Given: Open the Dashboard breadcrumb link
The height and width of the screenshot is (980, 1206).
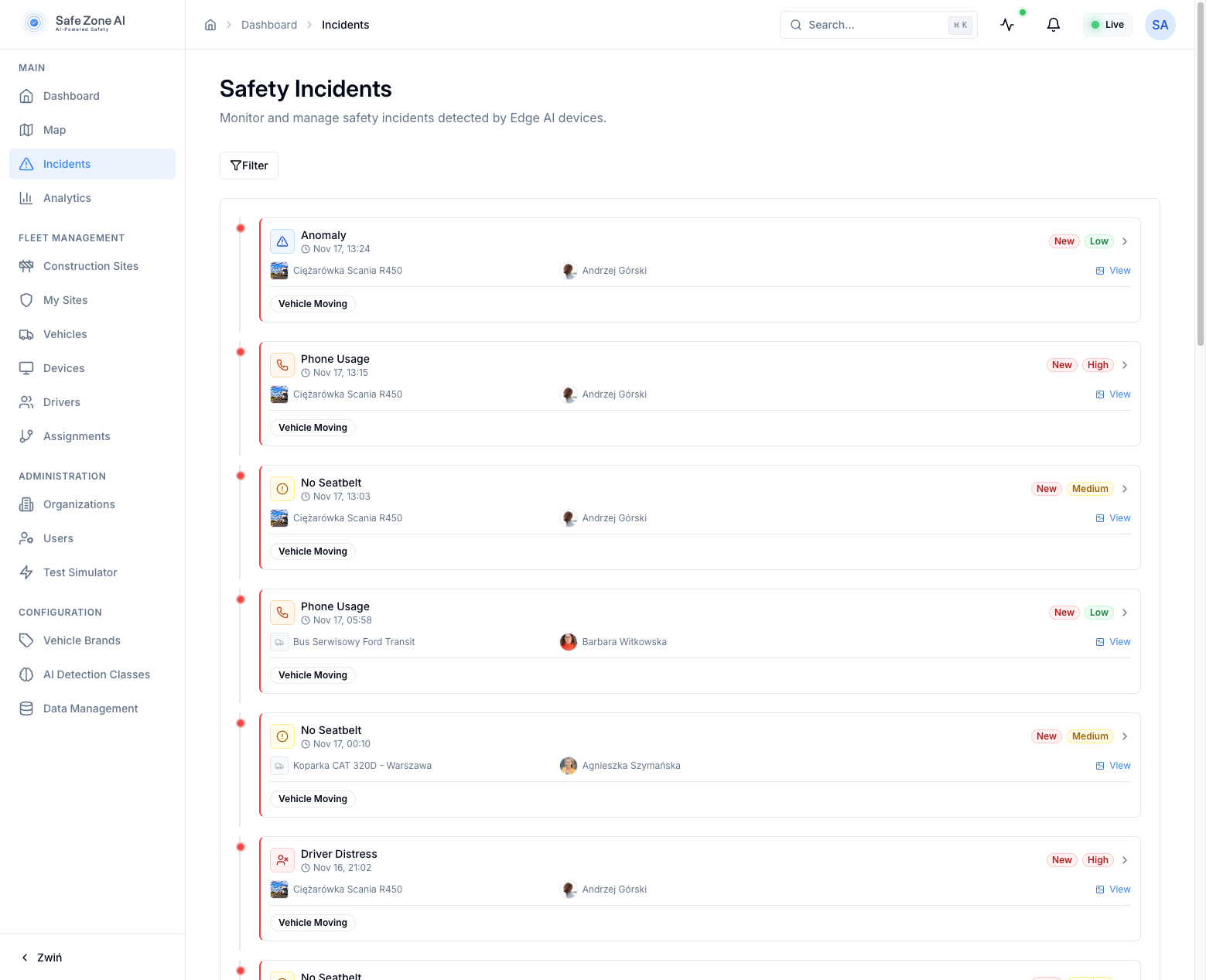Looking at the screenshot, I should [269, 24].
